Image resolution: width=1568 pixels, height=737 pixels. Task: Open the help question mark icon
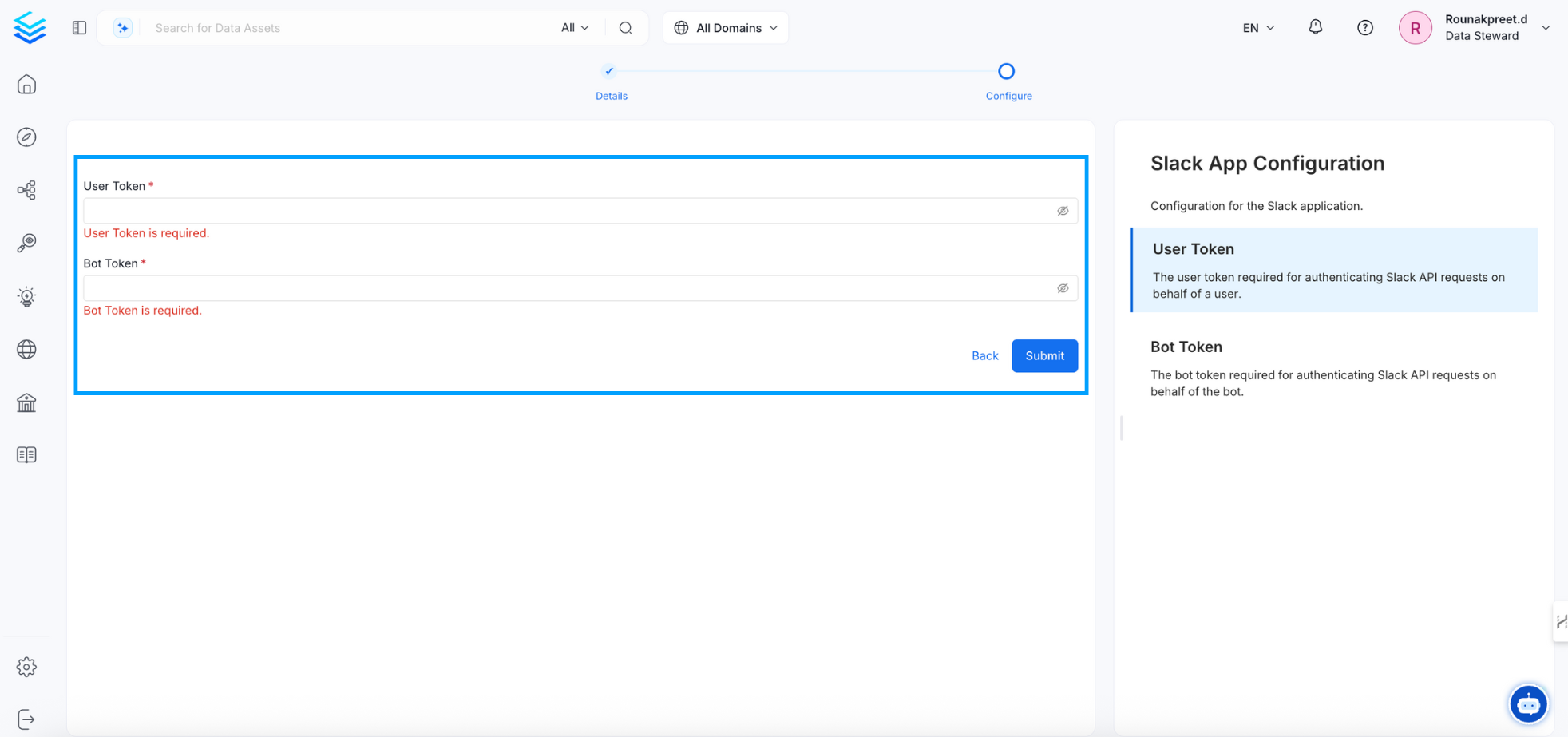point(1364,28)
